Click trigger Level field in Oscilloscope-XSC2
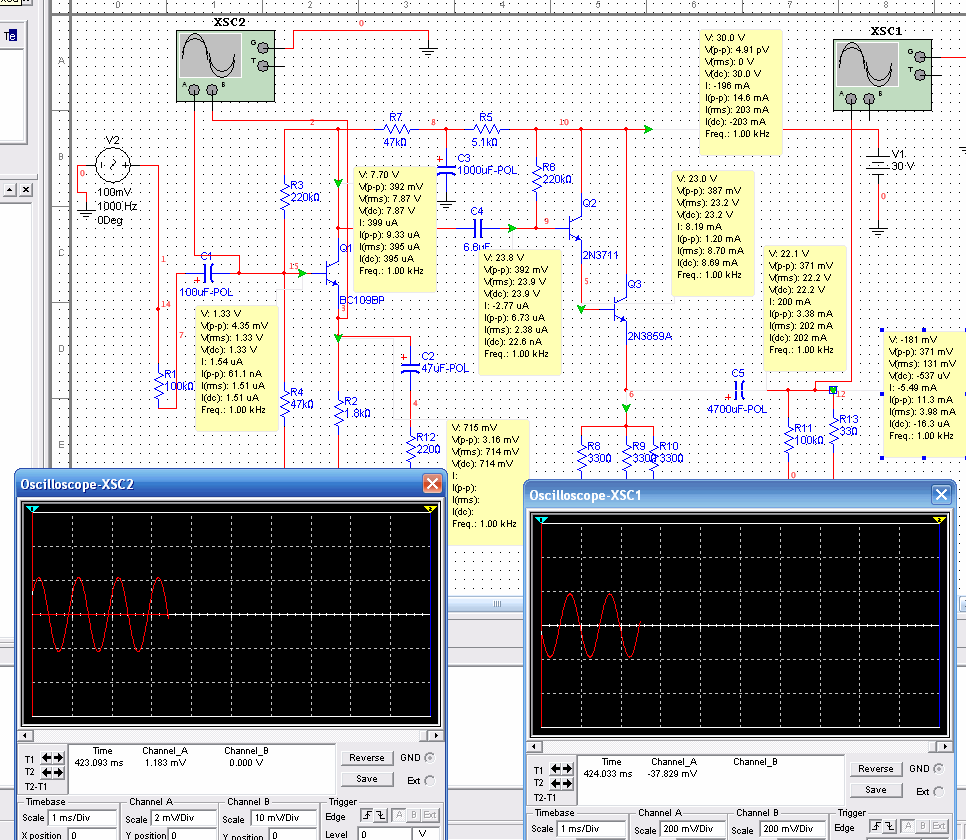 [x=384, y=834]
